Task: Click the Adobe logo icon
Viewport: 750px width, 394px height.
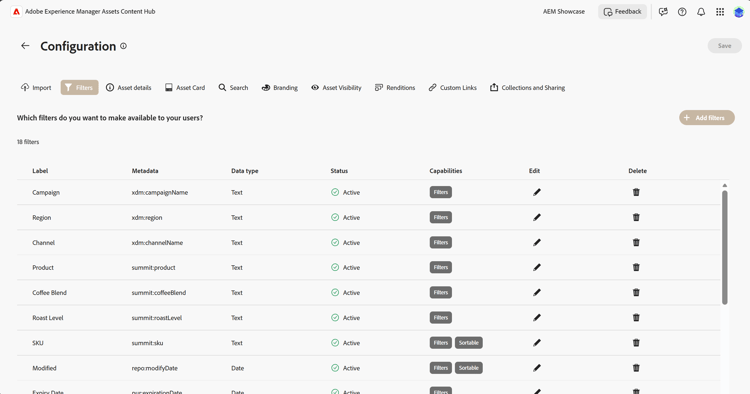Action: (16, 11)
